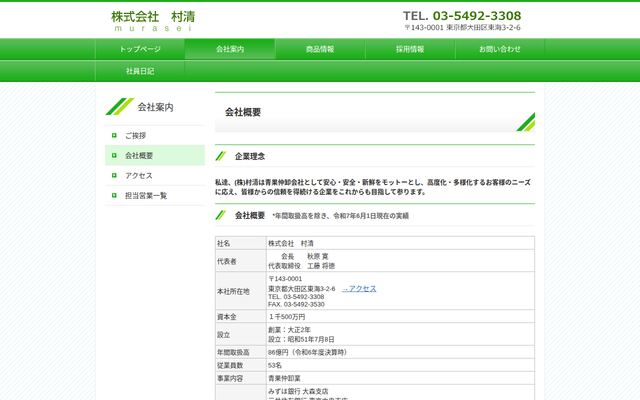This screenshot has width=640, height=400.
Task: Click the 会社概要 page title heading
Action: 243,112
